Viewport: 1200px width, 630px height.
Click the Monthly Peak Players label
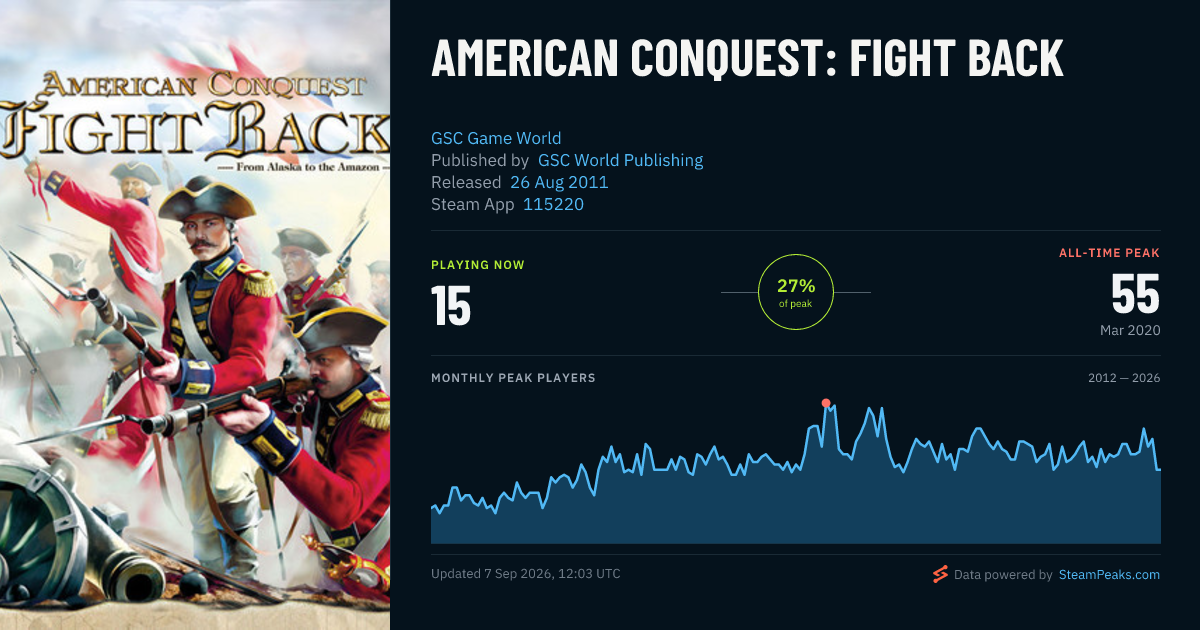click(513, 378)
